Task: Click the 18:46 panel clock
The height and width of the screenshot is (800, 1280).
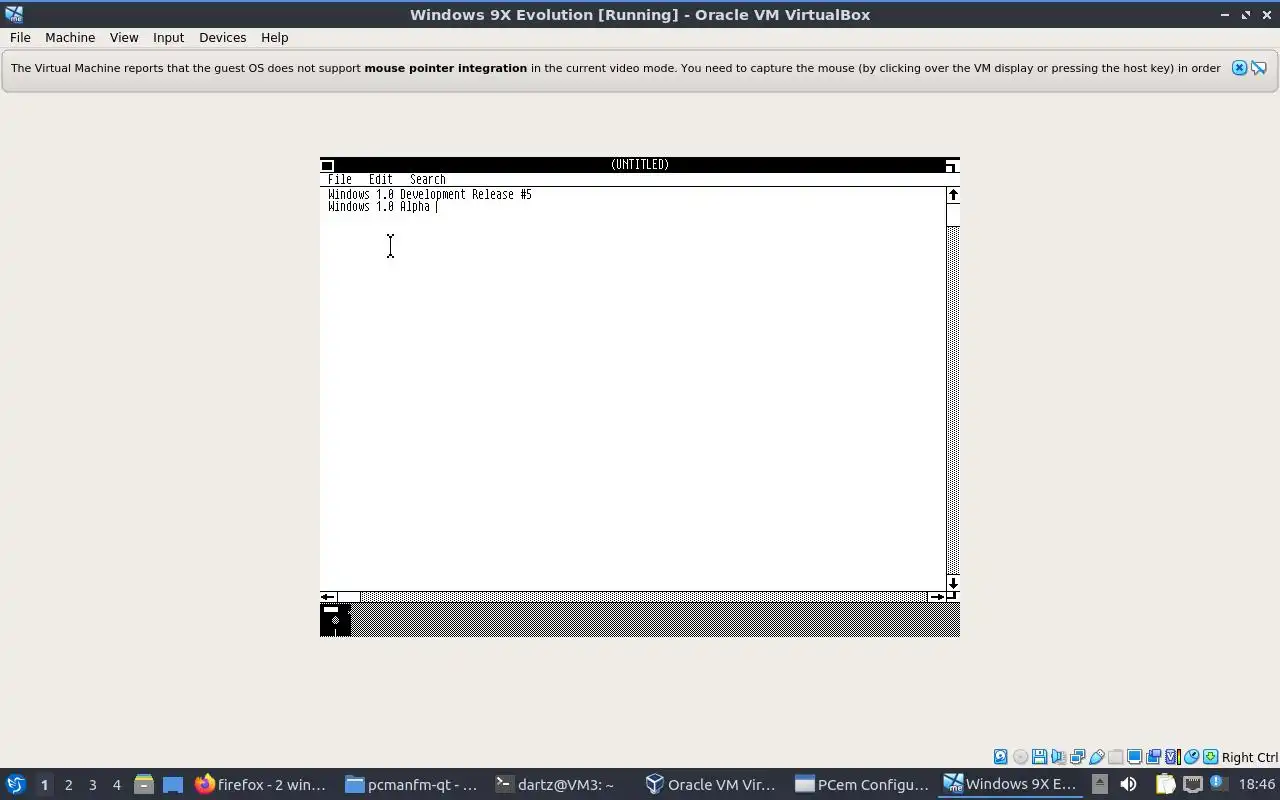Action: click(x=1257, y=784)
